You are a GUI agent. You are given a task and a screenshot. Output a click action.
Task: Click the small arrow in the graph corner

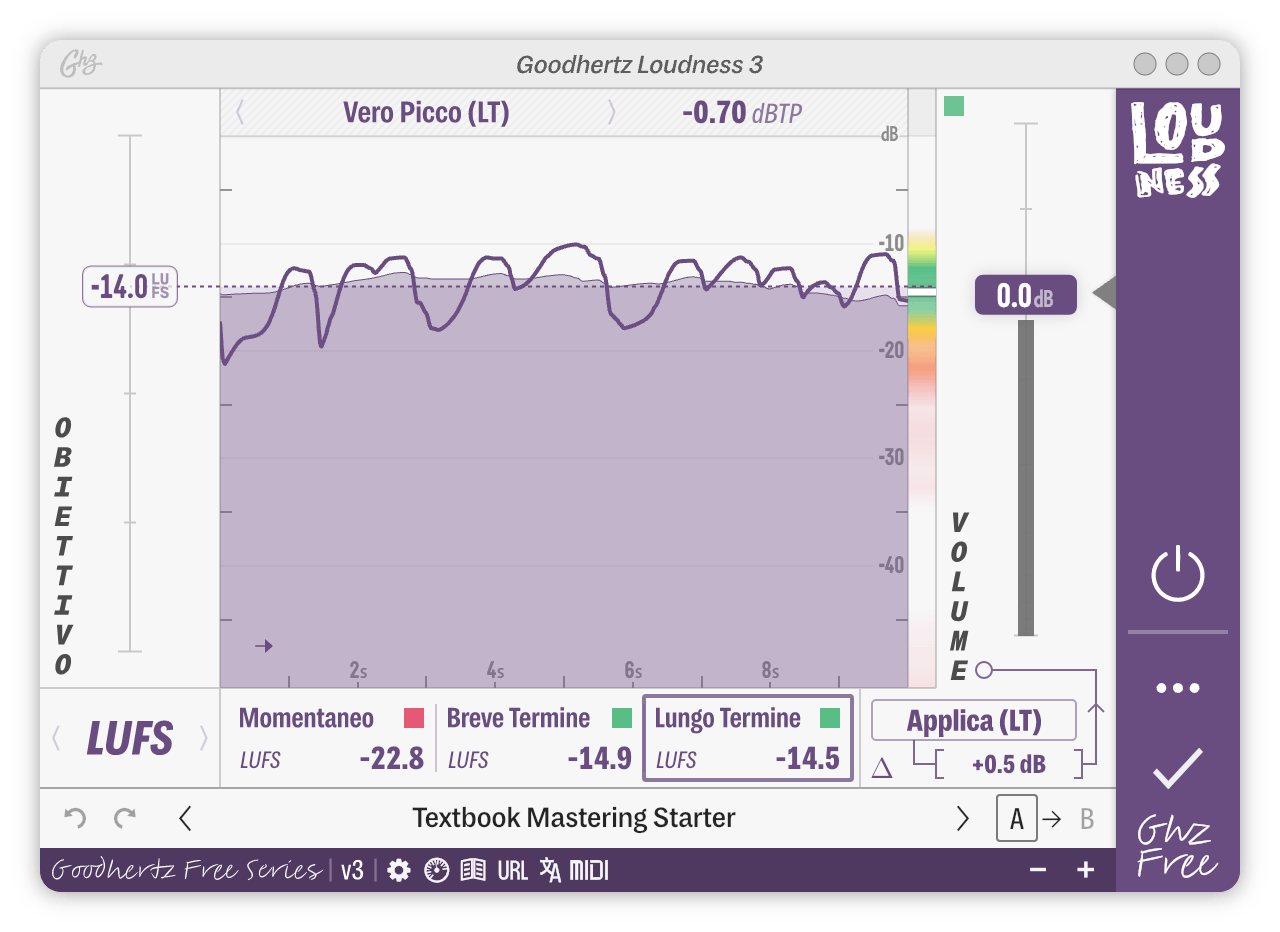[x=264, y=647]
